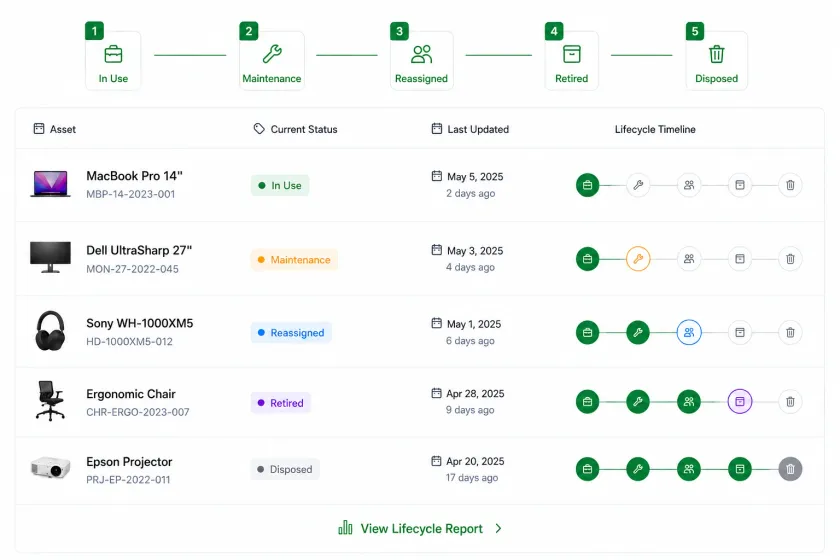This screenshot has height=560, width=840.
Task: Click the Apr 28, 2025 date
Action: [x=475, y=393]
